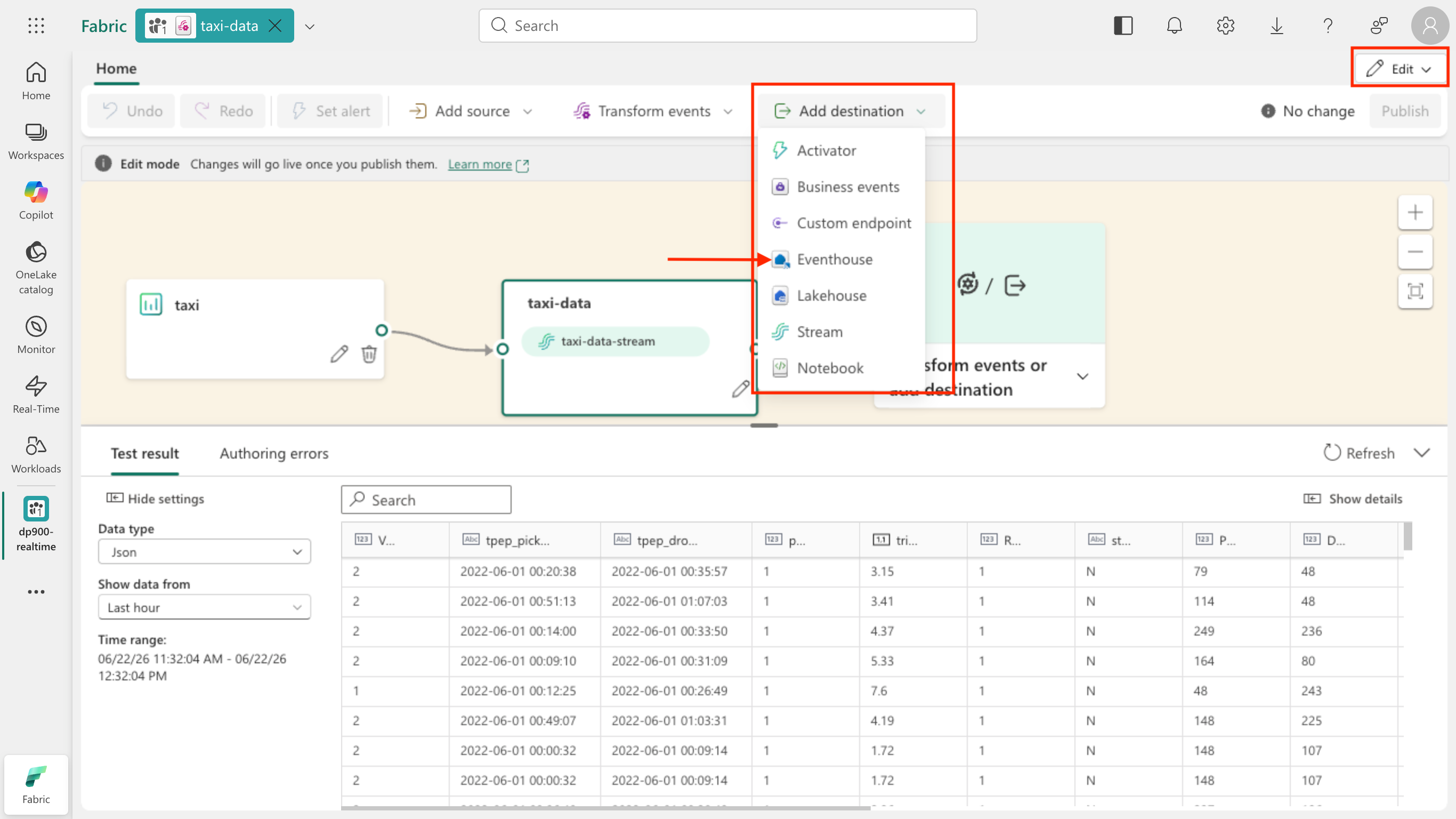Click the feedback people icon

[x=1379, y=26]
